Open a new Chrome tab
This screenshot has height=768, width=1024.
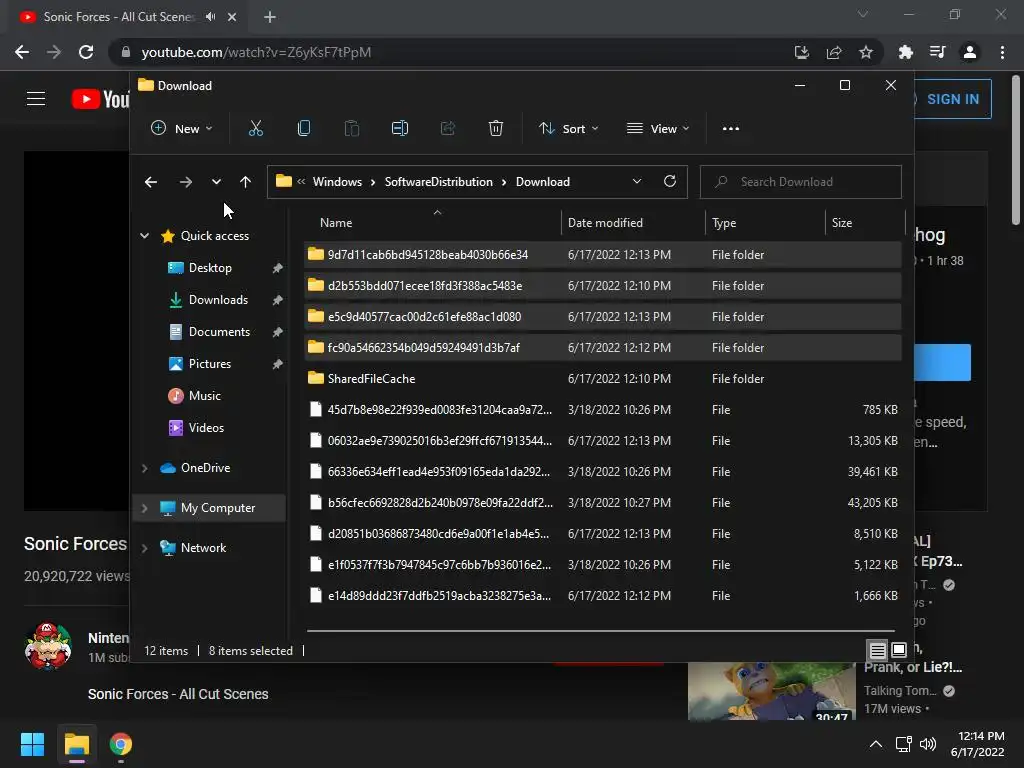[x=270, y=17]
